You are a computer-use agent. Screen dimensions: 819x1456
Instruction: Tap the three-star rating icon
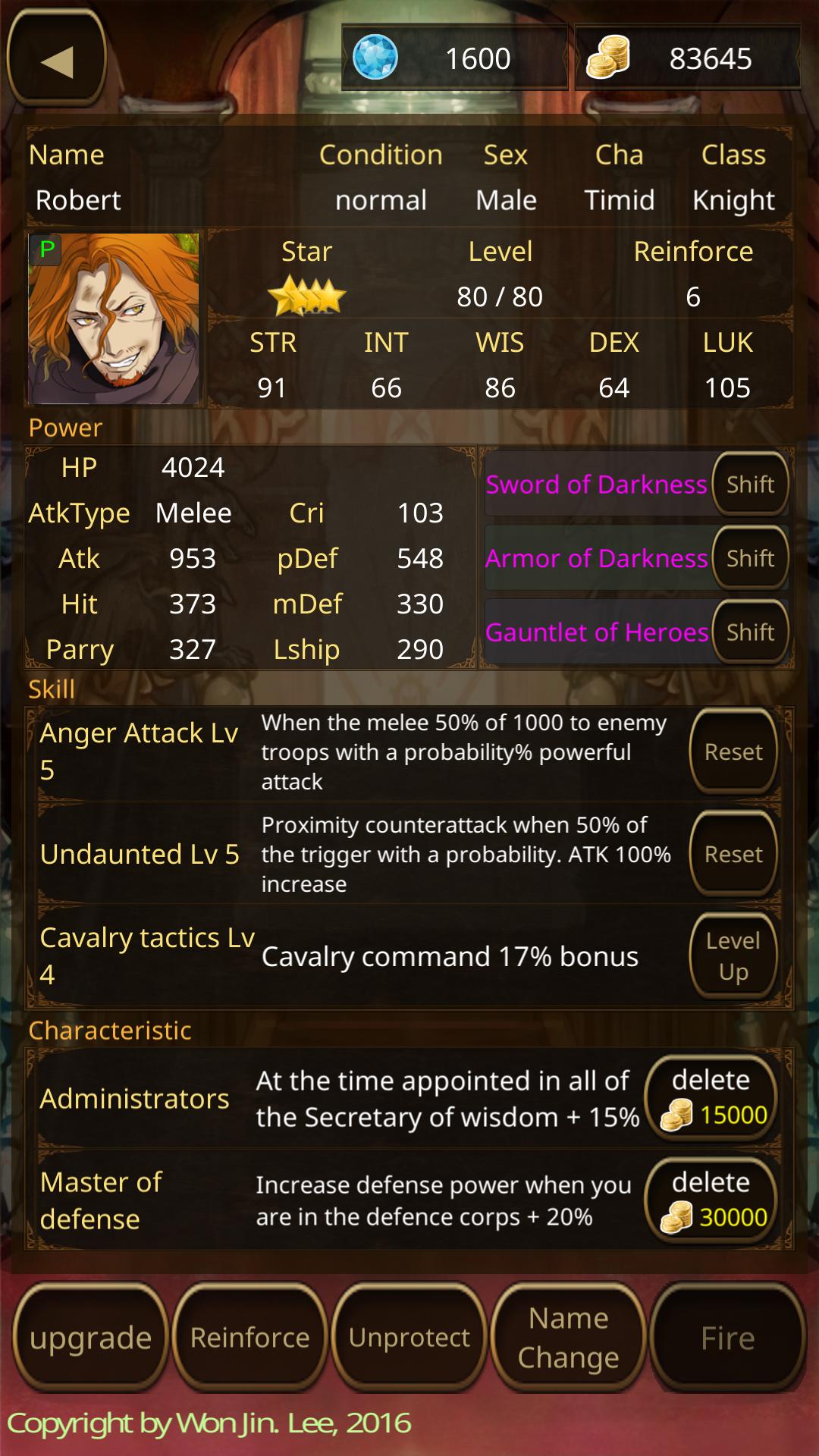click(x=307, y=296)
